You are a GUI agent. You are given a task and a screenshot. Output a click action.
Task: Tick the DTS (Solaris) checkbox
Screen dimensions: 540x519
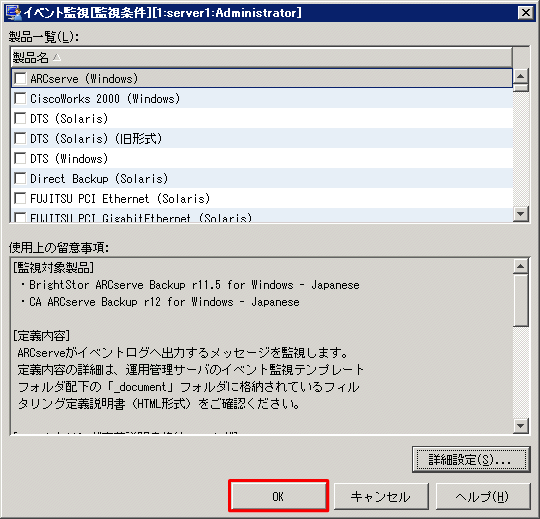pos(20,118)
